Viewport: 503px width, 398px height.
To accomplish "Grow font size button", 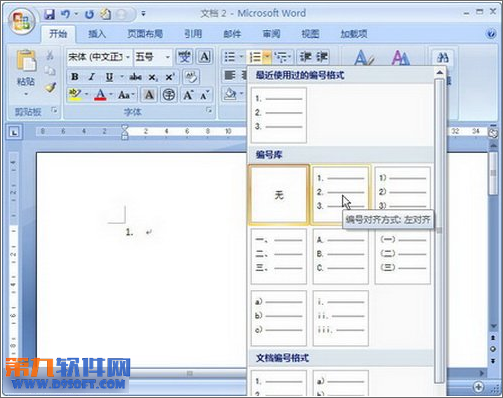I will (188, 95).
